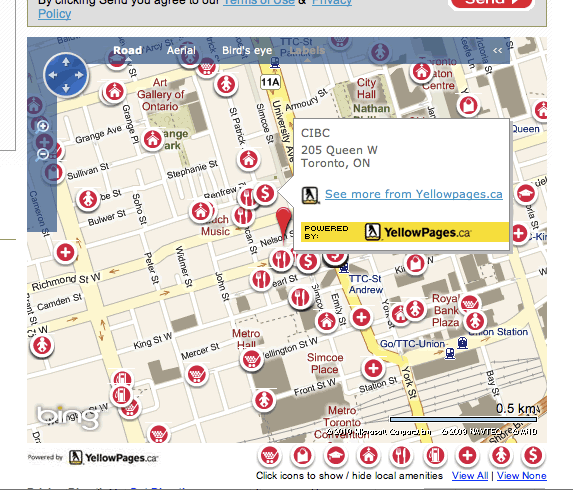
Task: Toggle grocery cart amenities in the legend
Action: point(270,456)
